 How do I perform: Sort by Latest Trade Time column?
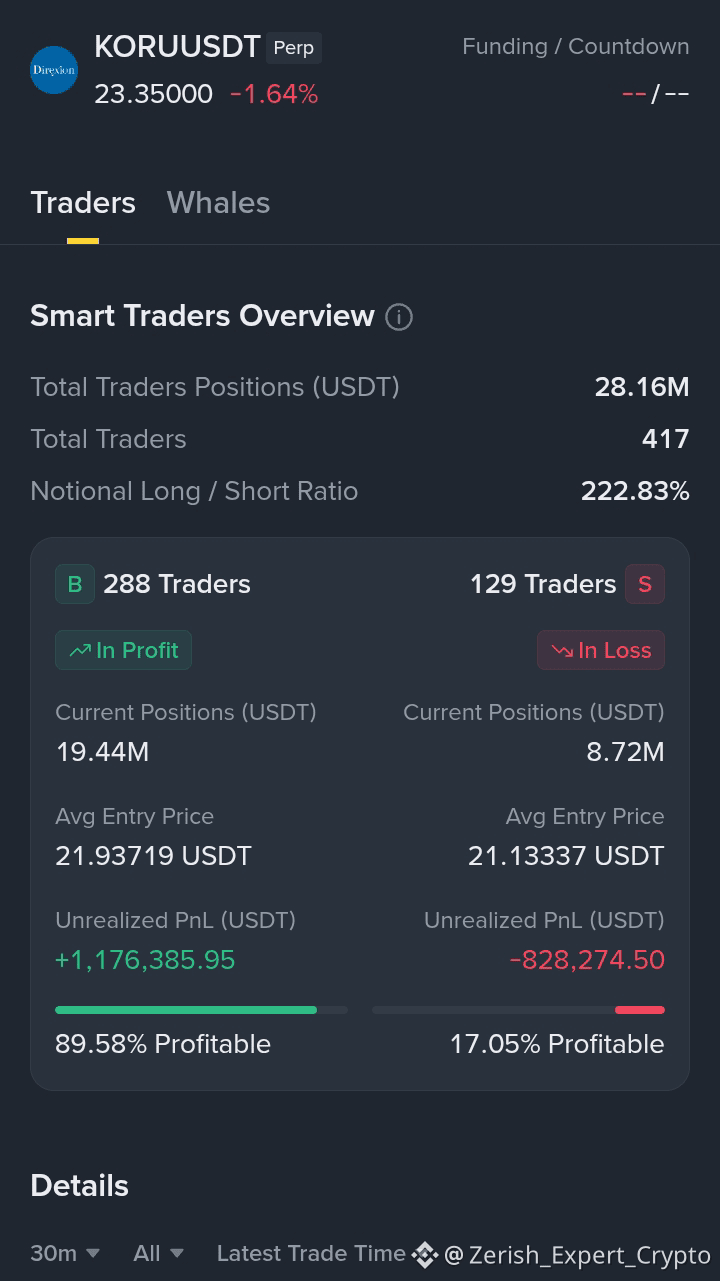[311, 1253]
